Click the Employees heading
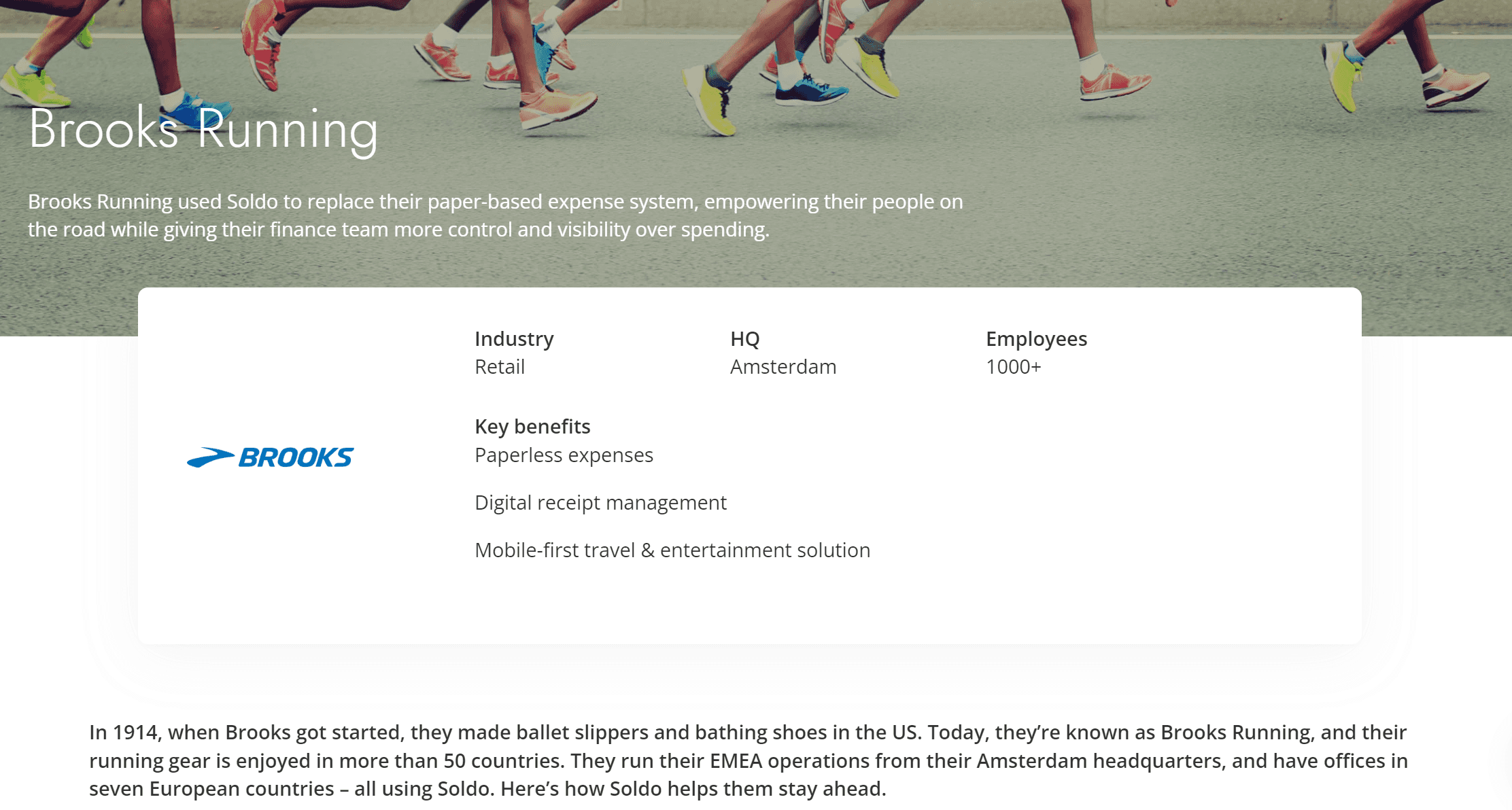The image size is (1512, 810). [1036, 338]
